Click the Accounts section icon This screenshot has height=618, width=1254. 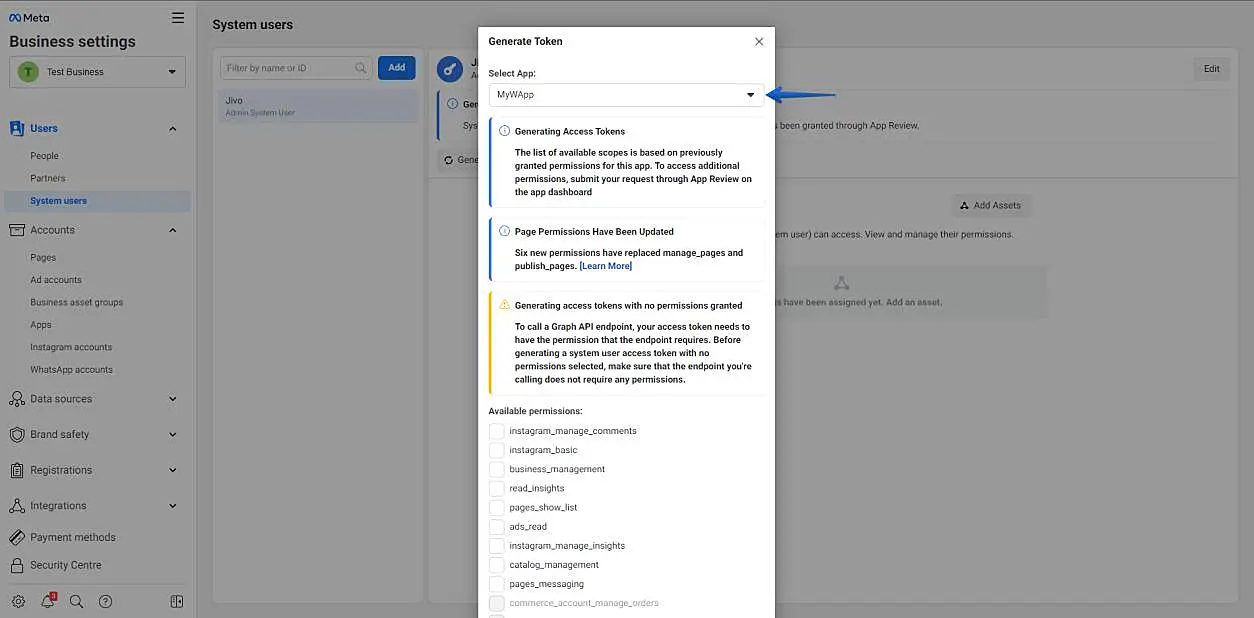pos(17,230)
